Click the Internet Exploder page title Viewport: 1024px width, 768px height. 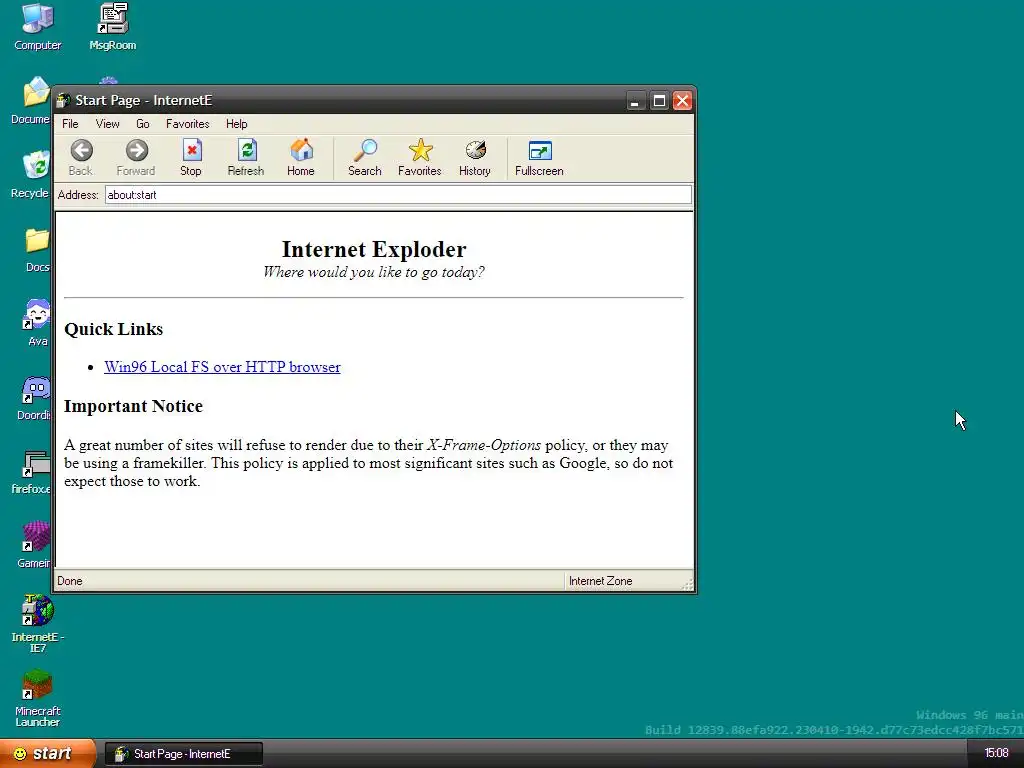tap(374, 249)
